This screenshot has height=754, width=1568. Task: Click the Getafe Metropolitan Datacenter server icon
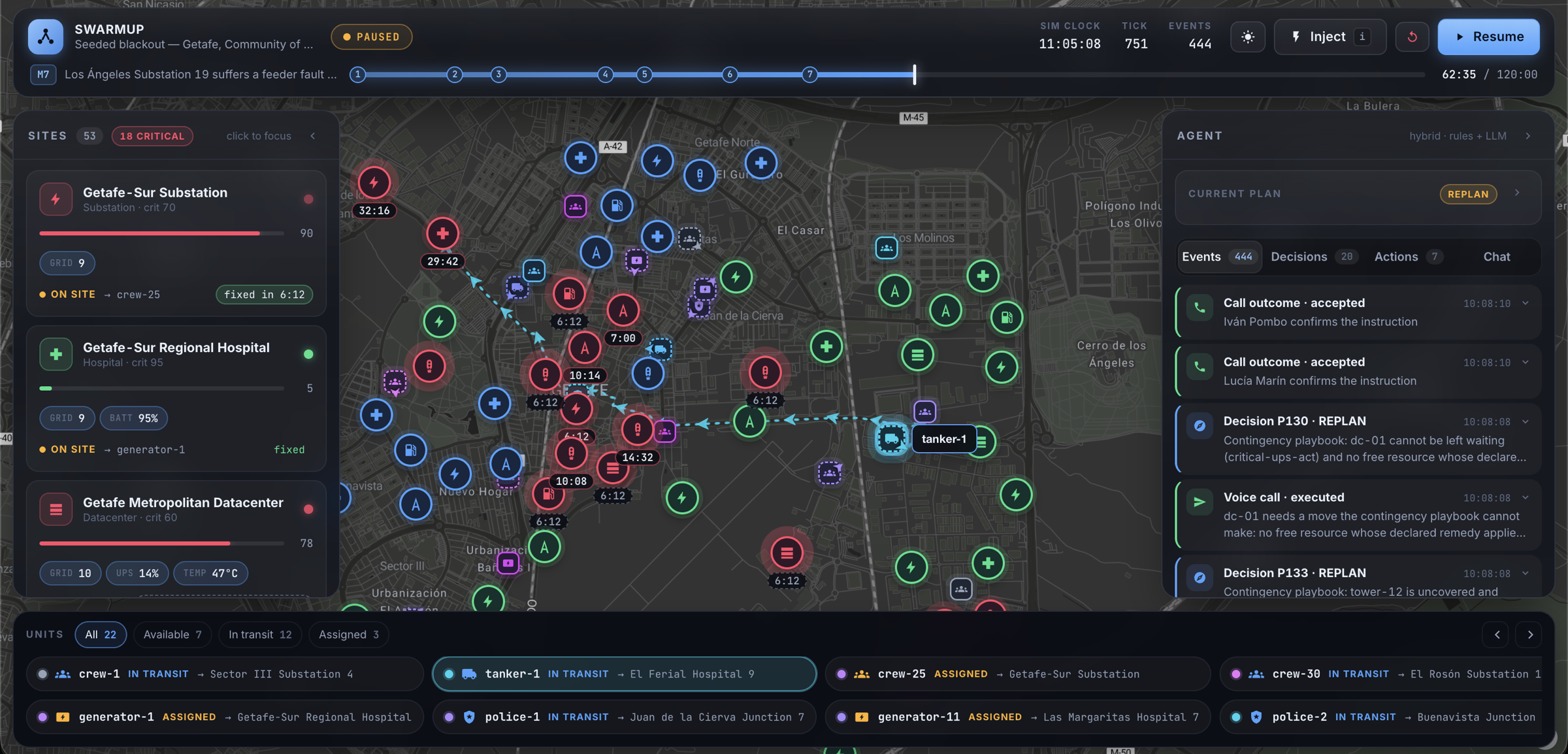[56, 509]
